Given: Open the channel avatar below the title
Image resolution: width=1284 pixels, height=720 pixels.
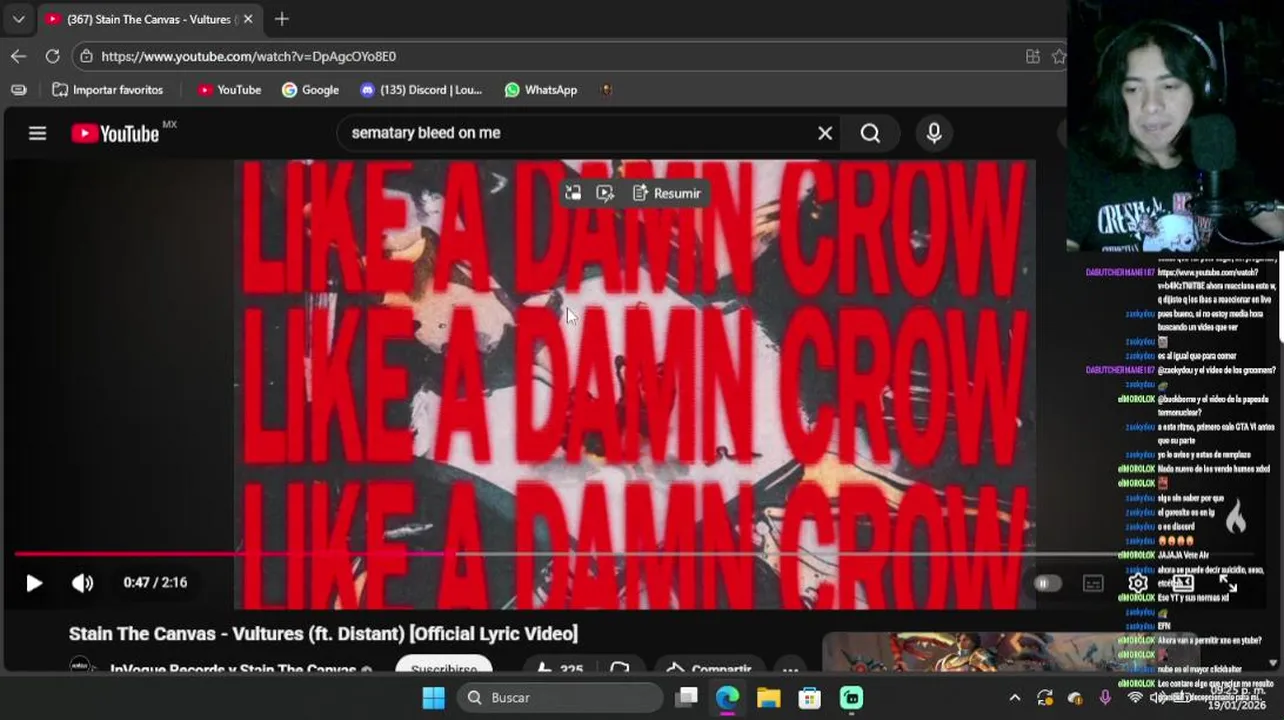Looking at the screenshot, I should (82, 666).
